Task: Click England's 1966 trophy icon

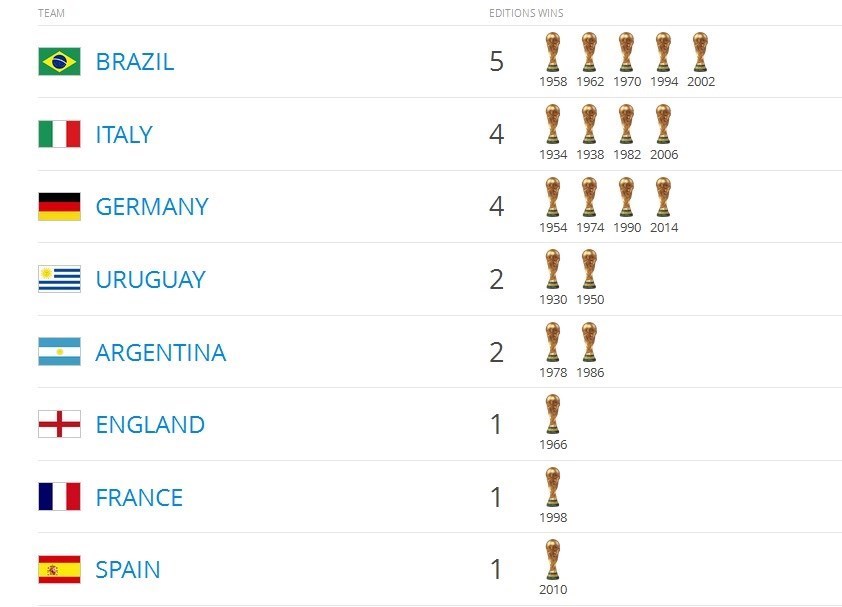Action: coord(552,414)
